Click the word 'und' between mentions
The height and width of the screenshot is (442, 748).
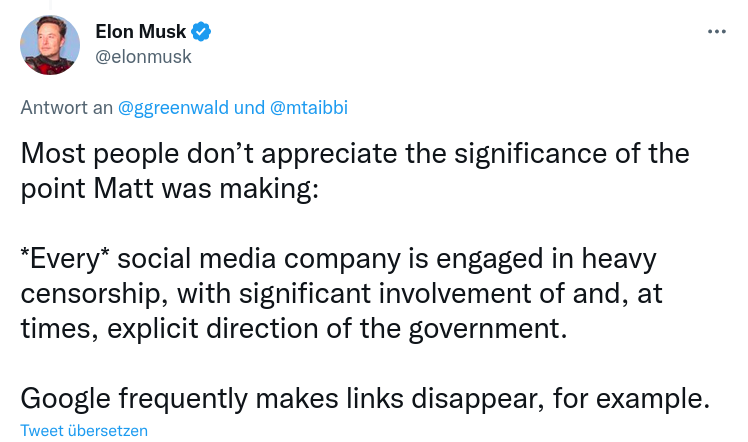[x=249, y=108]
